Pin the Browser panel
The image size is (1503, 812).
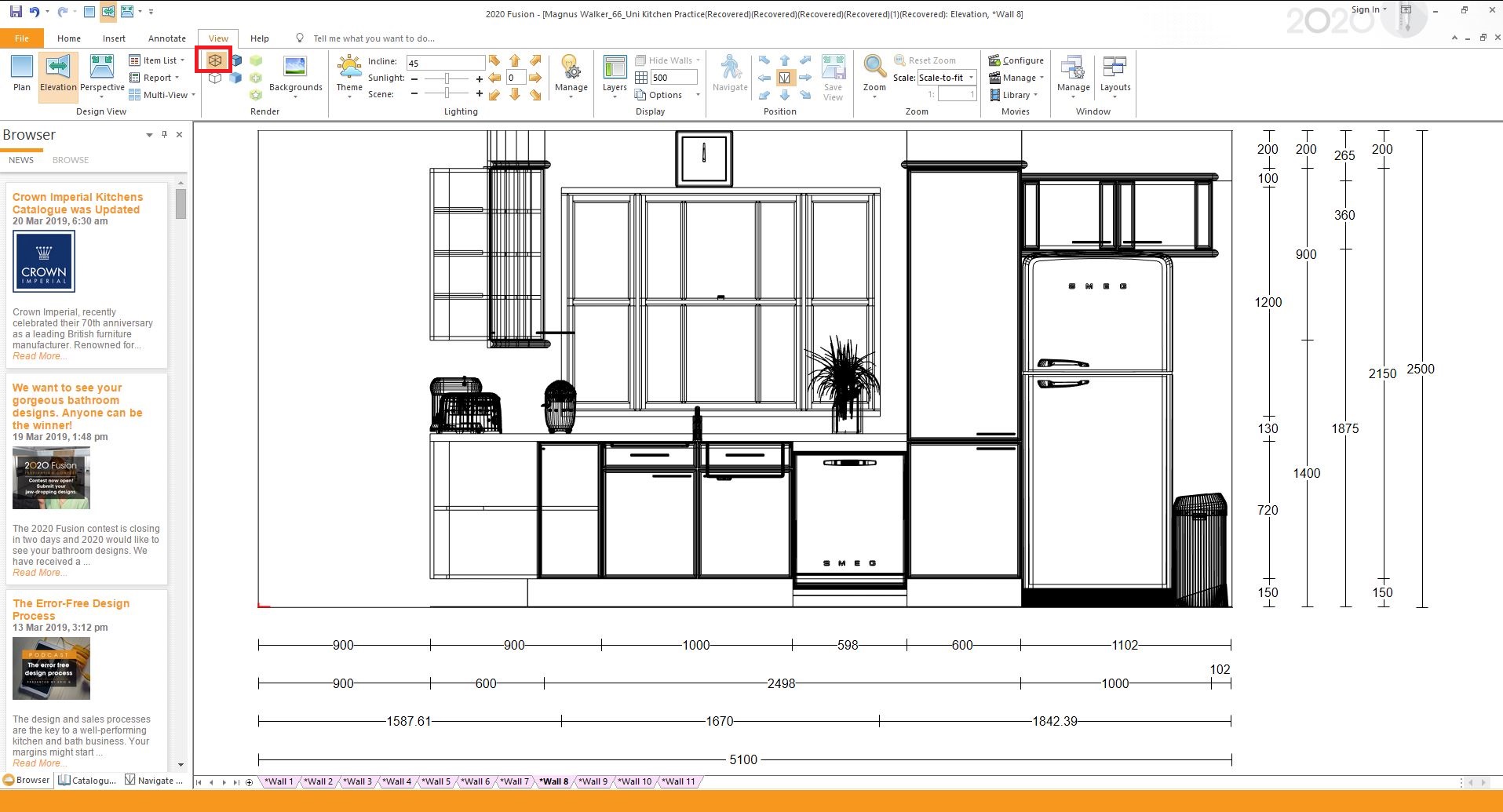point(164,135)
